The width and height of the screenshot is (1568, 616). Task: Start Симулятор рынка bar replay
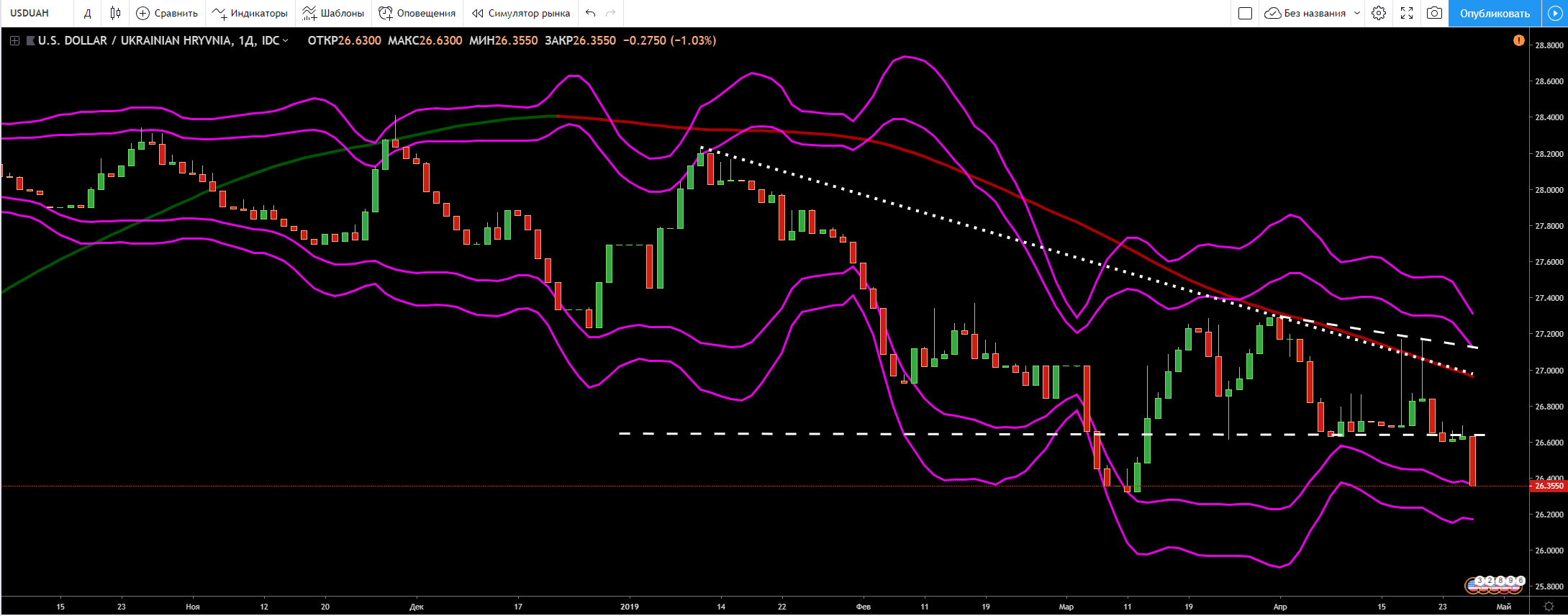click(x=521, y=13)
